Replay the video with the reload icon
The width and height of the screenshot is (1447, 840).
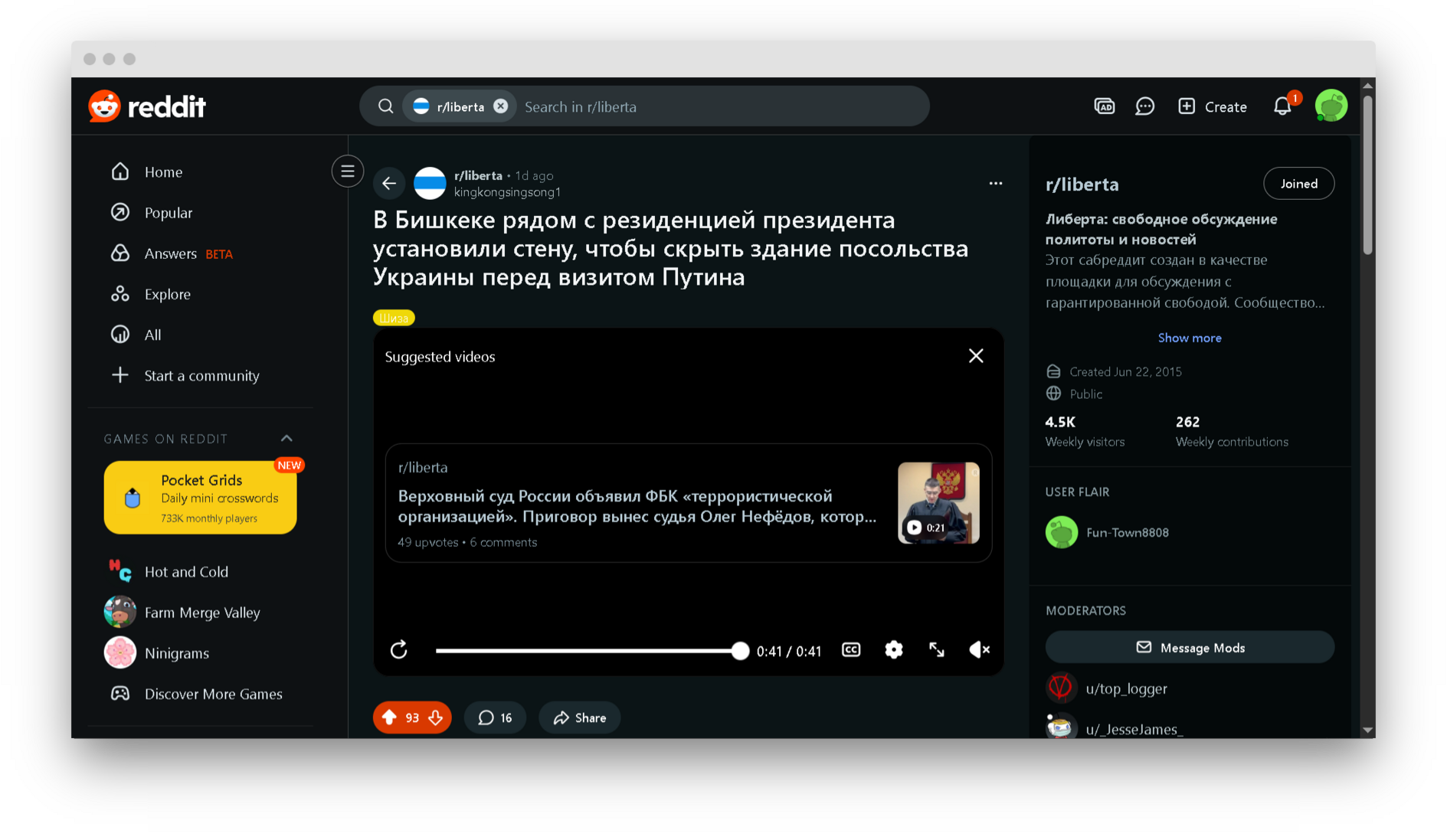(399, 650)
